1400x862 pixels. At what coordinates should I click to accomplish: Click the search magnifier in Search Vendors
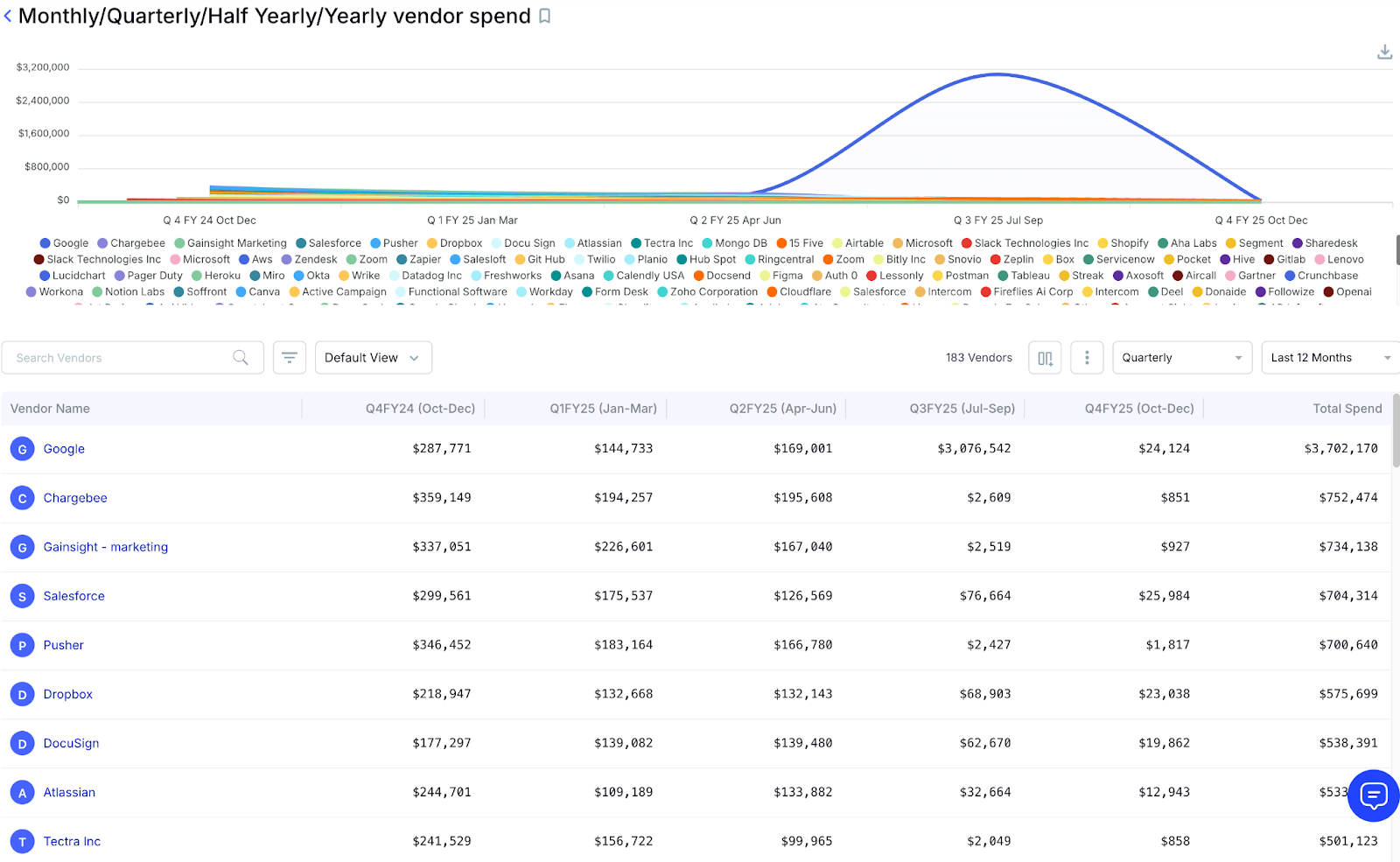pos(241,357)
